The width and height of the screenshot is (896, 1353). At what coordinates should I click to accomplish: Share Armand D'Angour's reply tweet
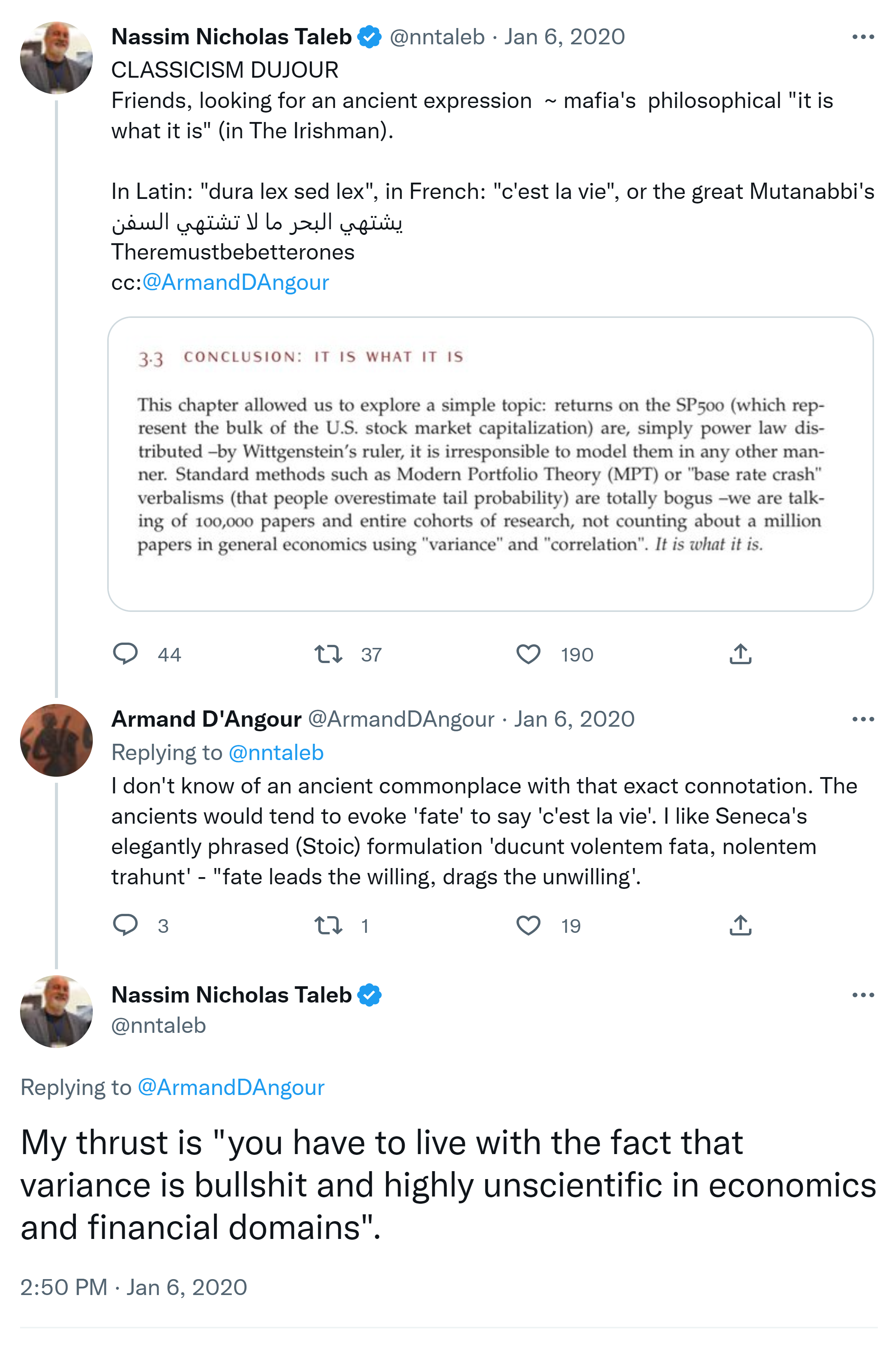(x=740, y=925)
